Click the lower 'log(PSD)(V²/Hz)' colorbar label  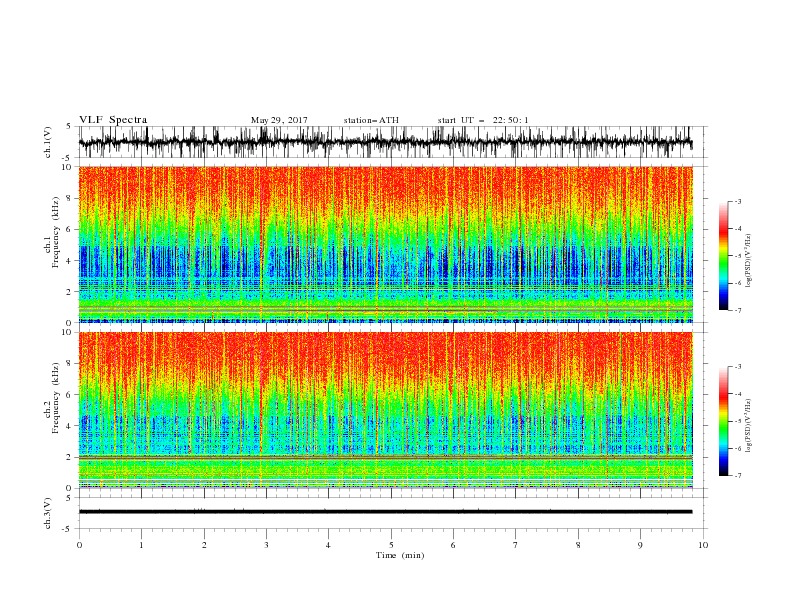pyautogui.click(x=748, y=426)
